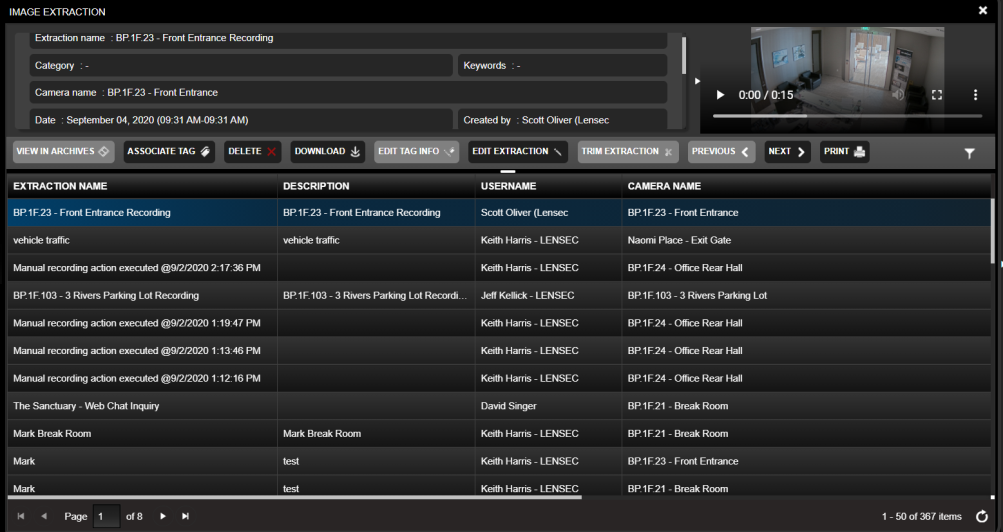Open Associate Tag for the extraction

(x=168, y=152)
